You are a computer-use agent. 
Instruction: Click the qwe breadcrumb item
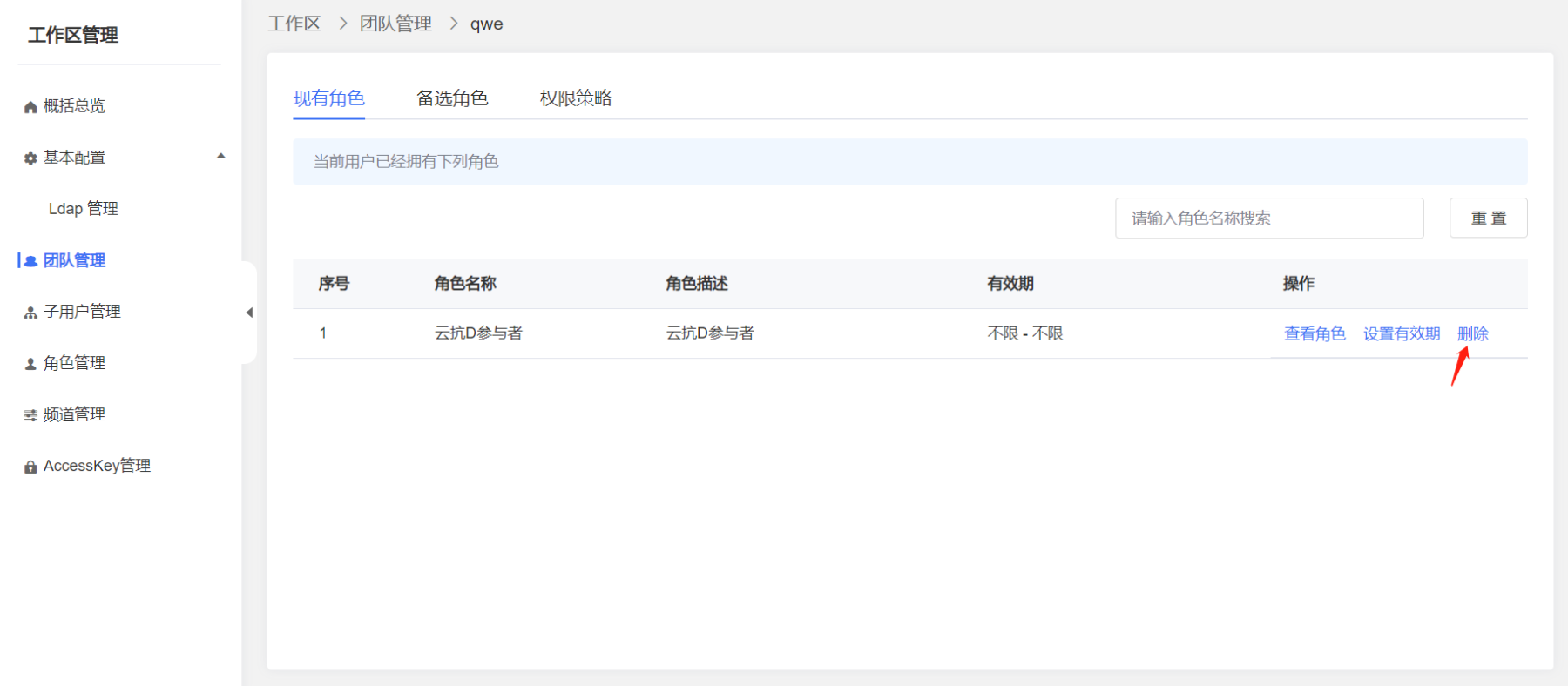pos(486,24)
